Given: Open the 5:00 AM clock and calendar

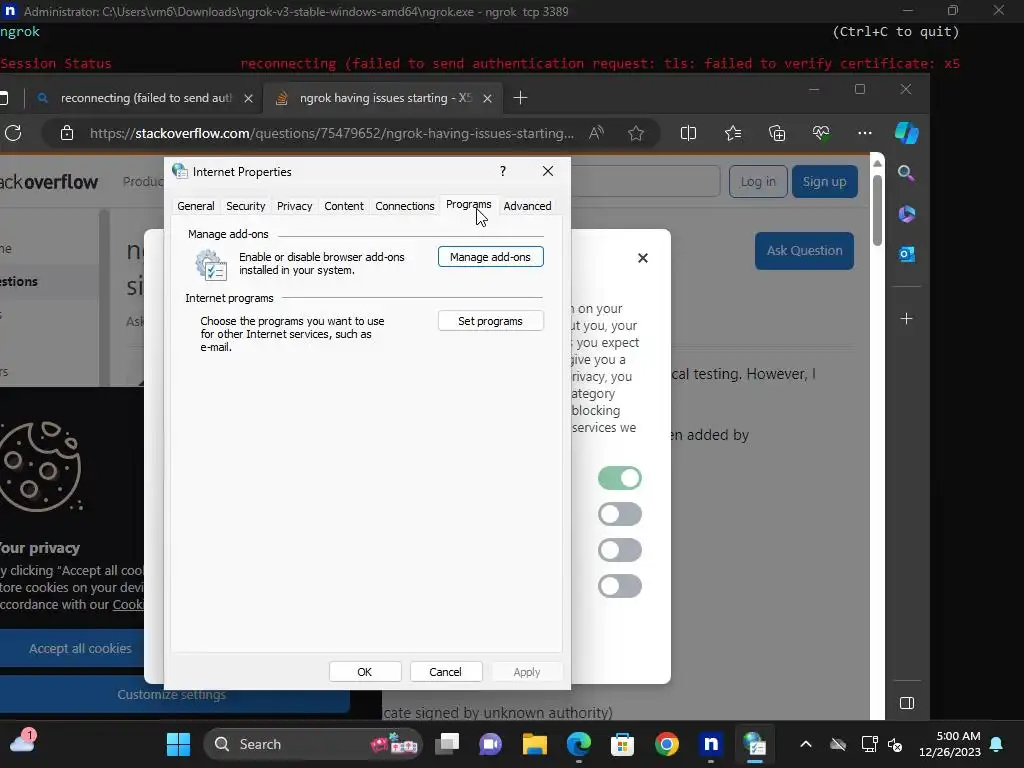Looking at the screenshot, I should (x=950, y=744).
